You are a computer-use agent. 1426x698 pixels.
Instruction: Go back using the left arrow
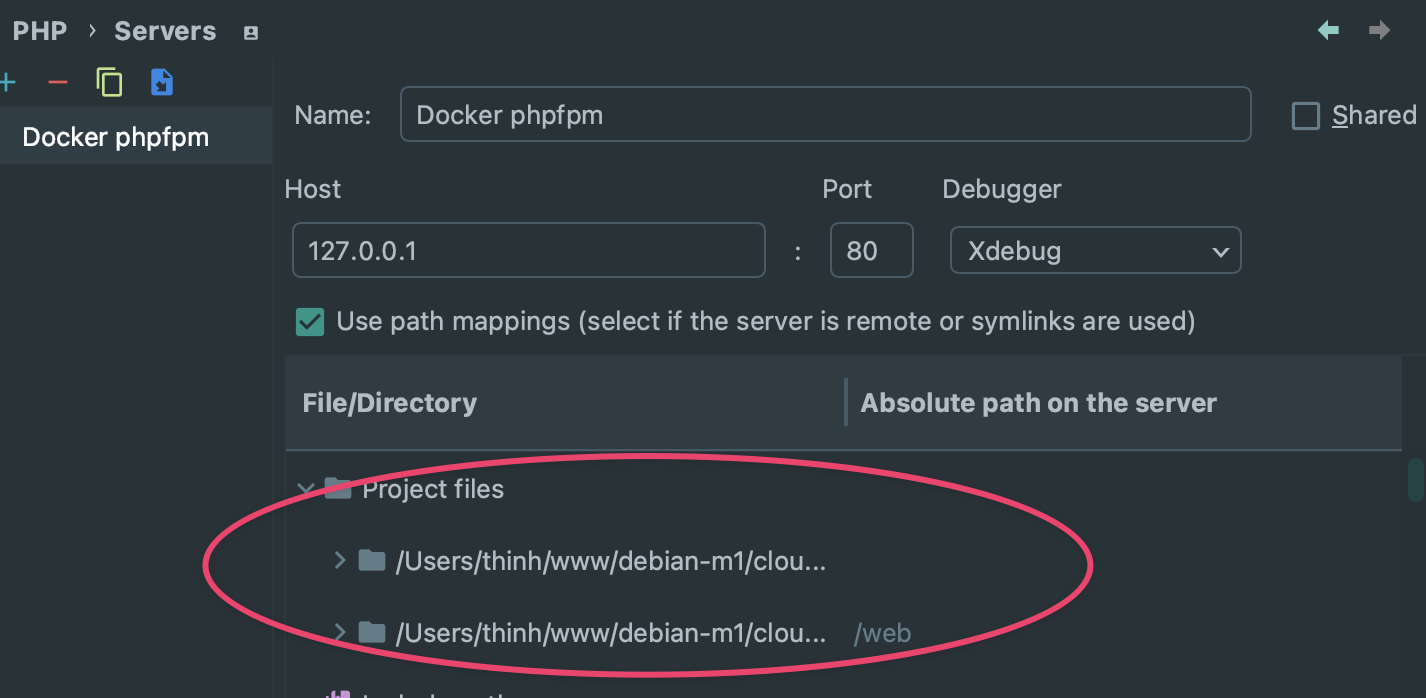point(1328,31)
